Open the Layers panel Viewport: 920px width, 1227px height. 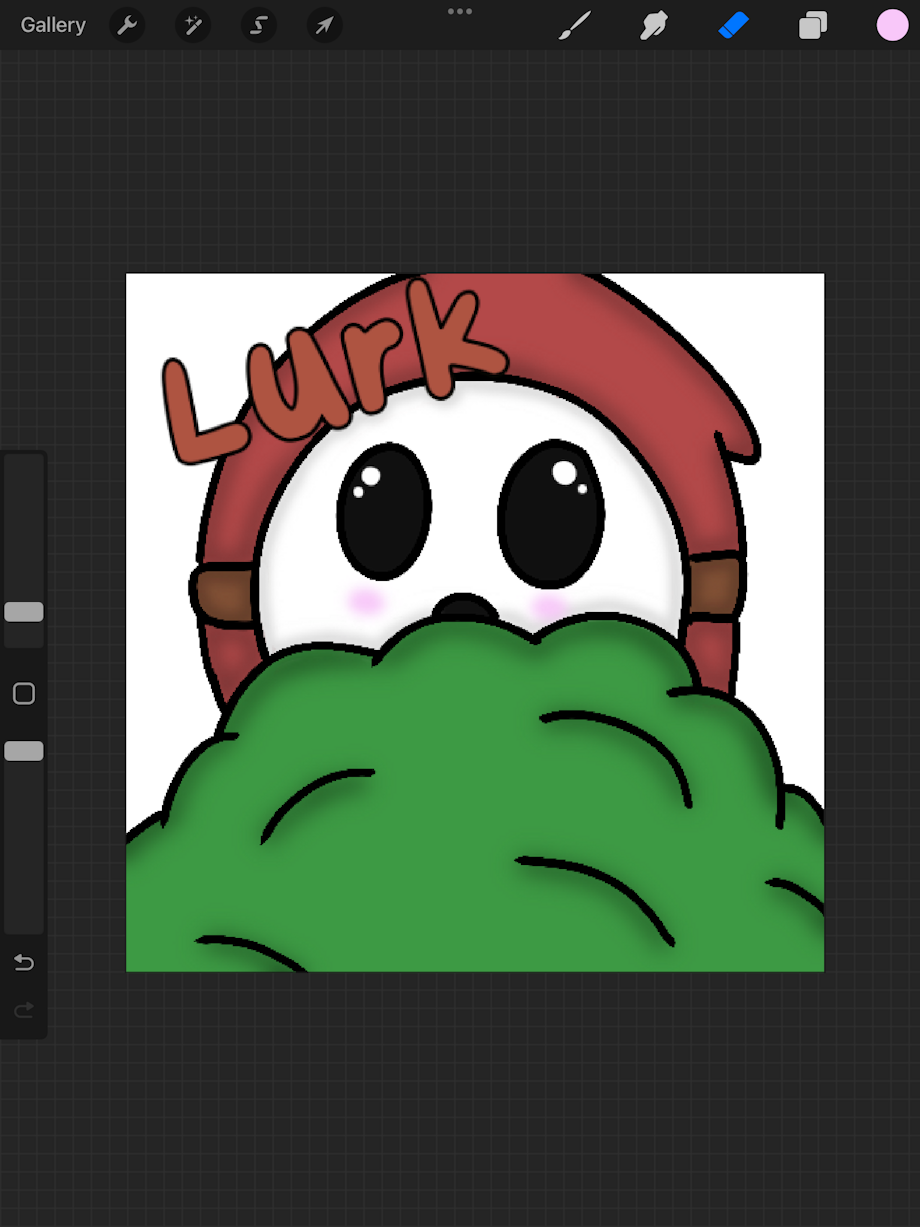(813, 25)
